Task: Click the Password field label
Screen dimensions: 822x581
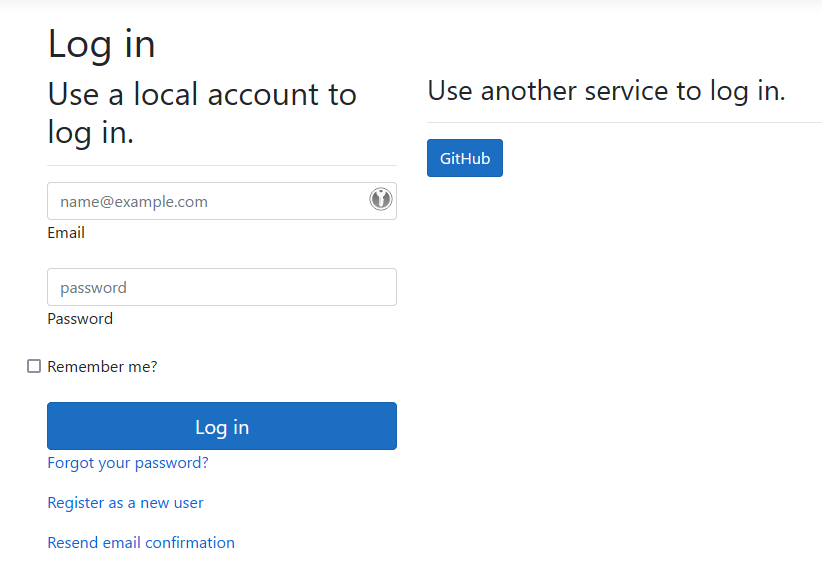Action: click(80, 318)
